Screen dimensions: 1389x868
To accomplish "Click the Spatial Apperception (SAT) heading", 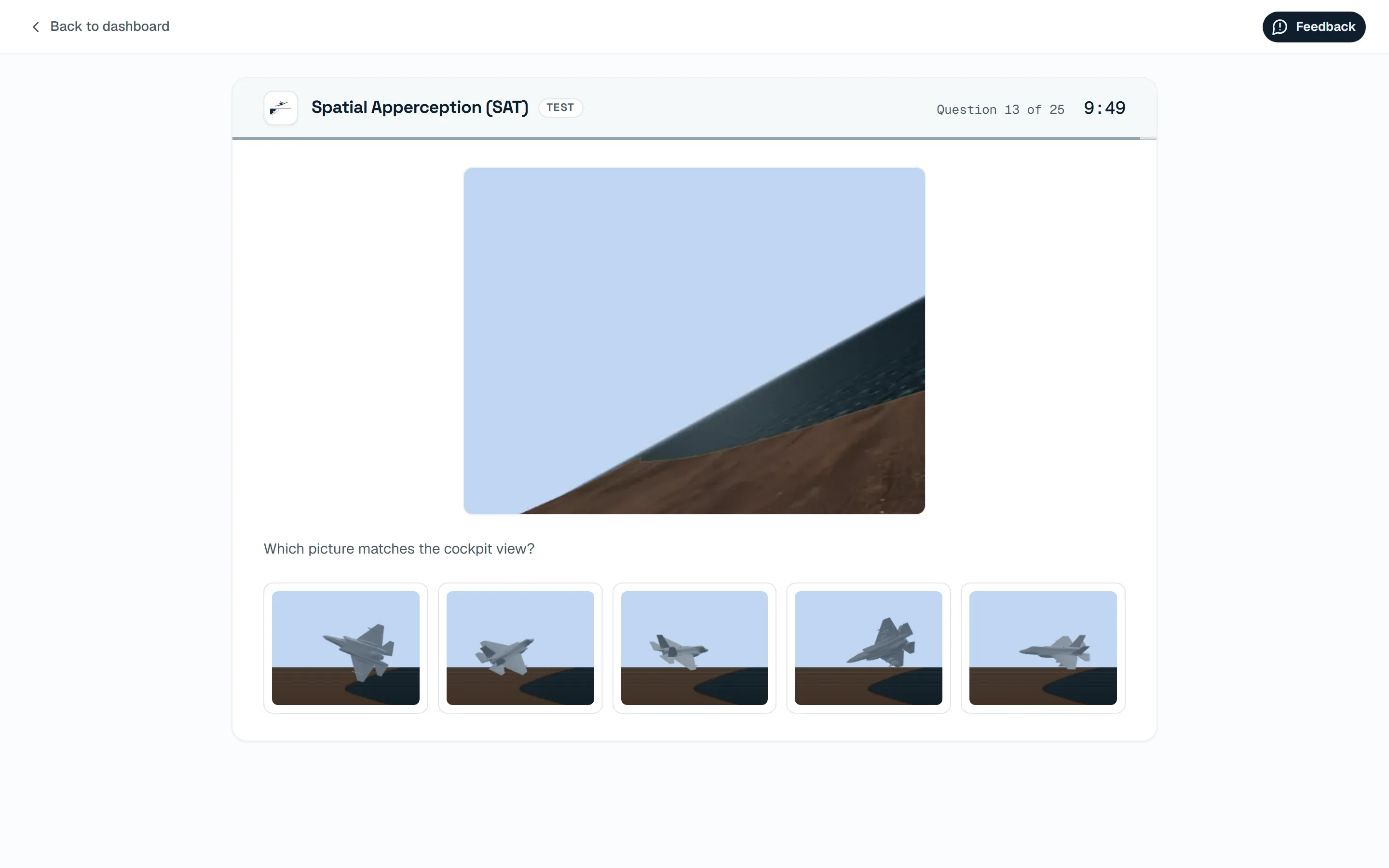I will tap(420, 108).
